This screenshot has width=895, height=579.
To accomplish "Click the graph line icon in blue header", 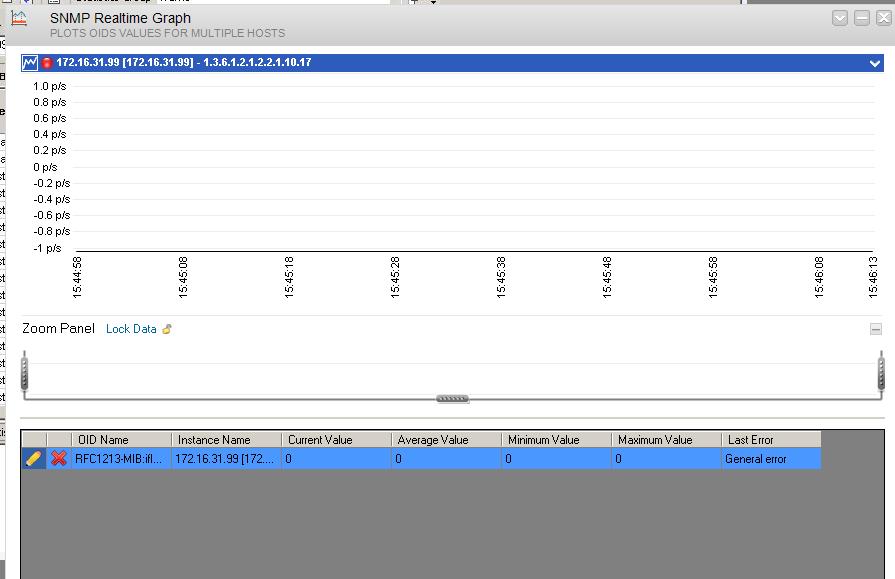I will (30, 62).
